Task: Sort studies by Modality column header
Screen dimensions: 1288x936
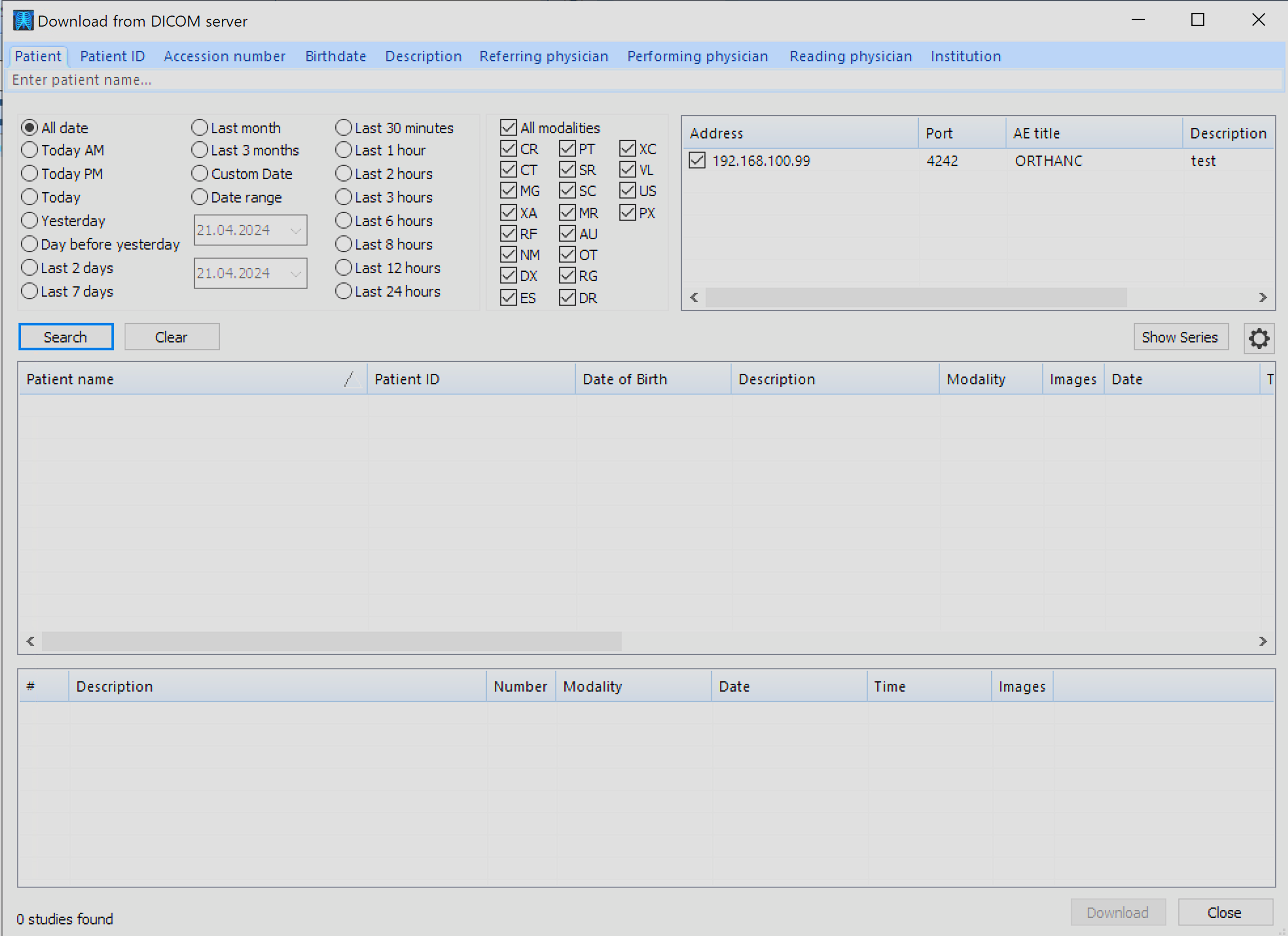Action: pos(991,379)
